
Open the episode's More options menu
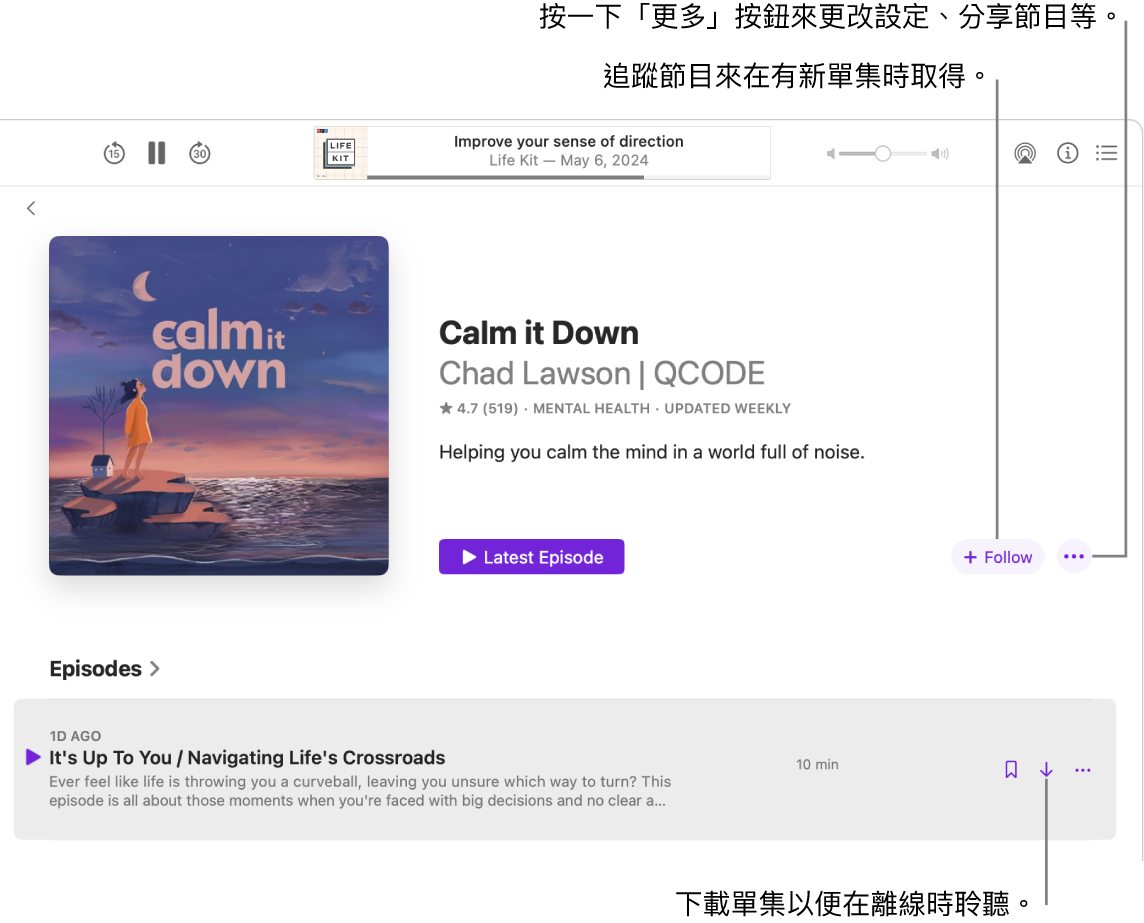tap(1082, 769)
